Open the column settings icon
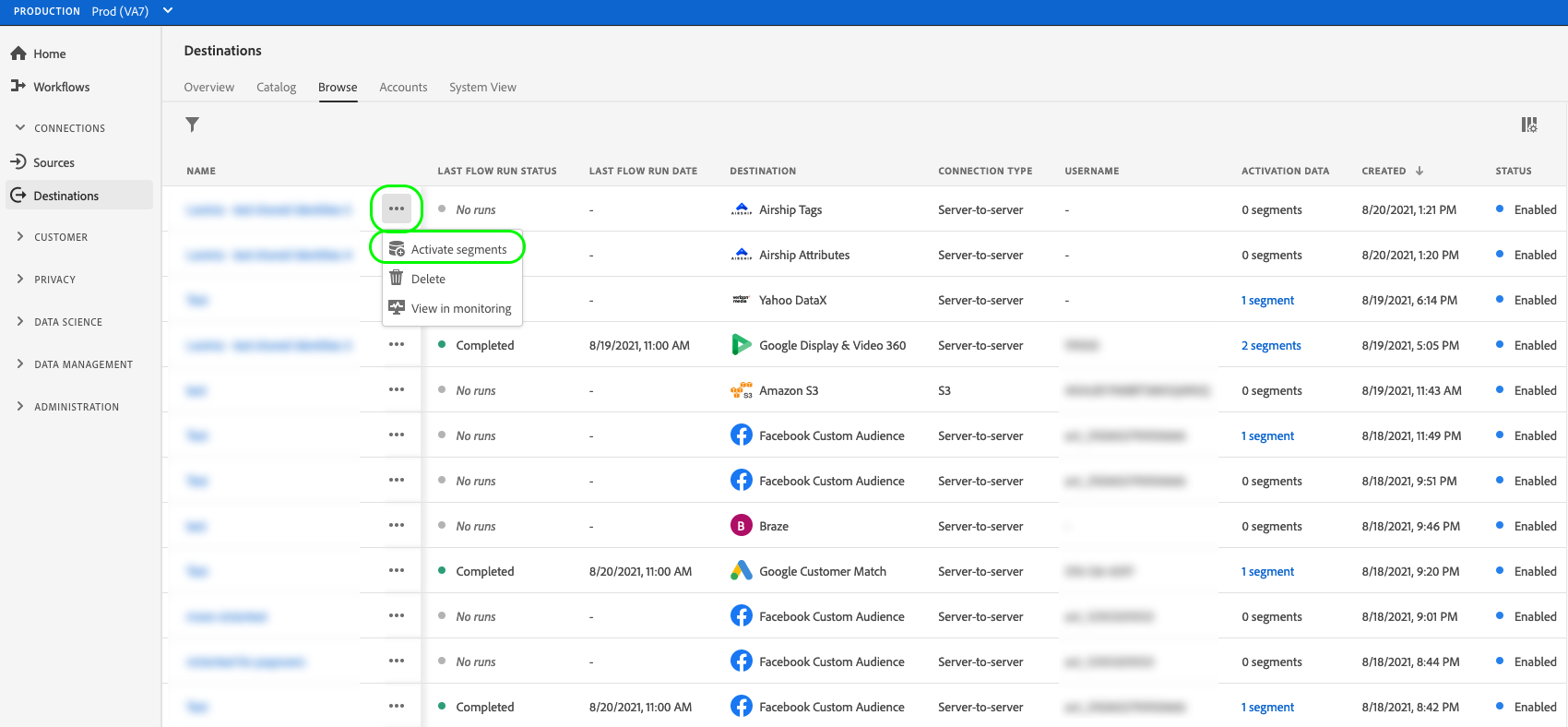This screenshot has width=1568, height=727. pos(1529,125)
